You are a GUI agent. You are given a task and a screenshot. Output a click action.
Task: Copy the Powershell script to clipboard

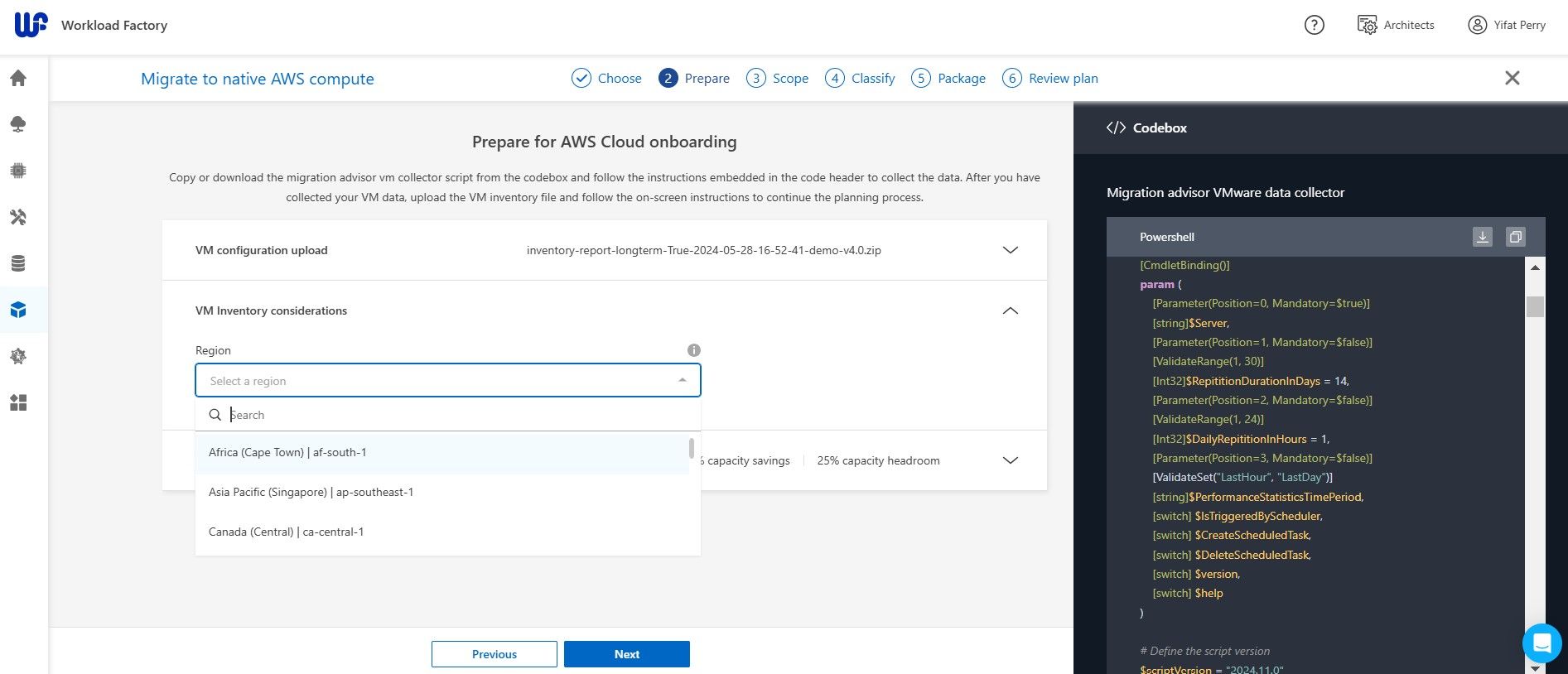coord(1515,237)
